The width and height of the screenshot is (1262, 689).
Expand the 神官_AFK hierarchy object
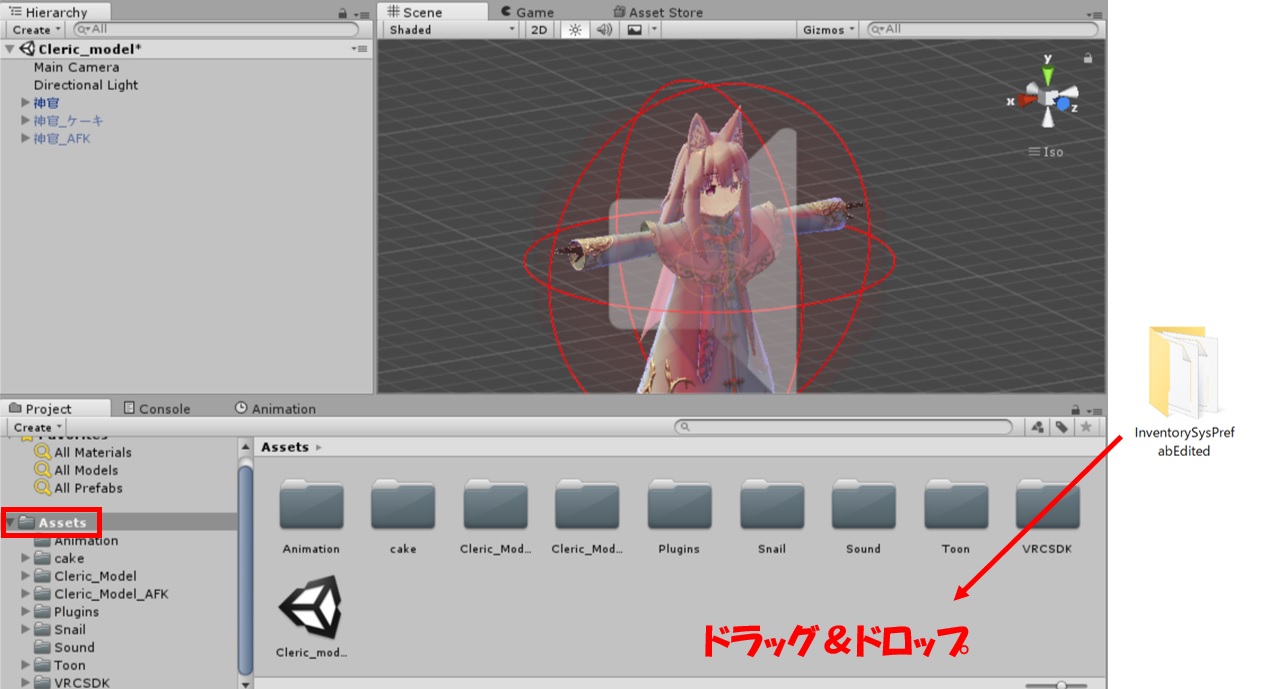26,139
